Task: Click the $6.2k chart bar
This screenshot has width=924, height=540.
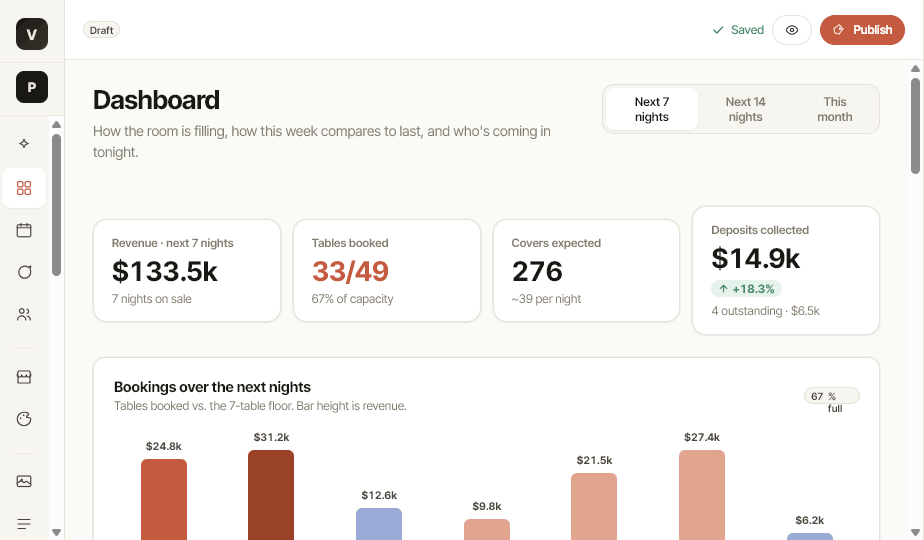Action: (x=810, y=536)
